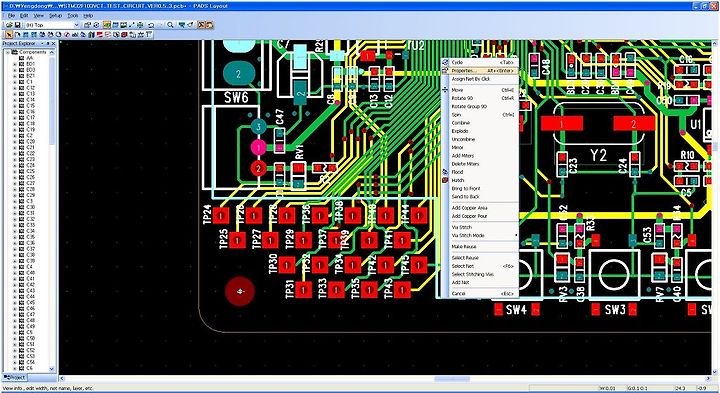Click the dark red mounting hole circle
This screenshot has height=393, width=720.
pos(240,292)
